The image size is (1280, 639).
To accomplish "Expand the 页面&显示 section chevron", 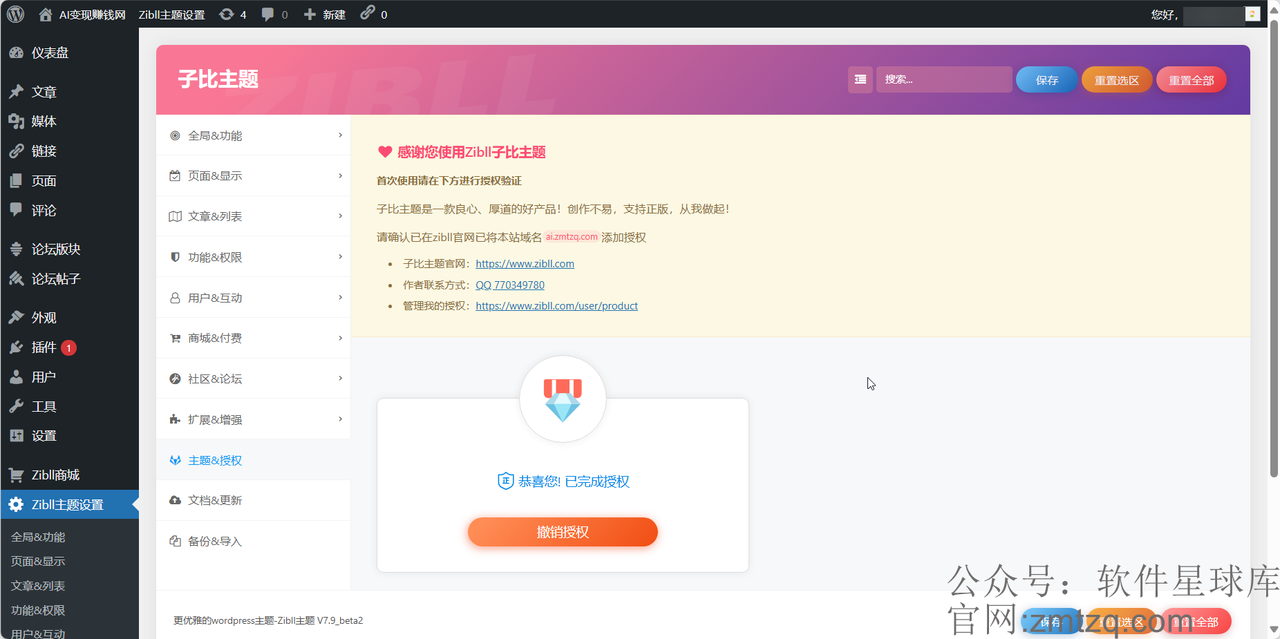I will [x=340, y=175].
